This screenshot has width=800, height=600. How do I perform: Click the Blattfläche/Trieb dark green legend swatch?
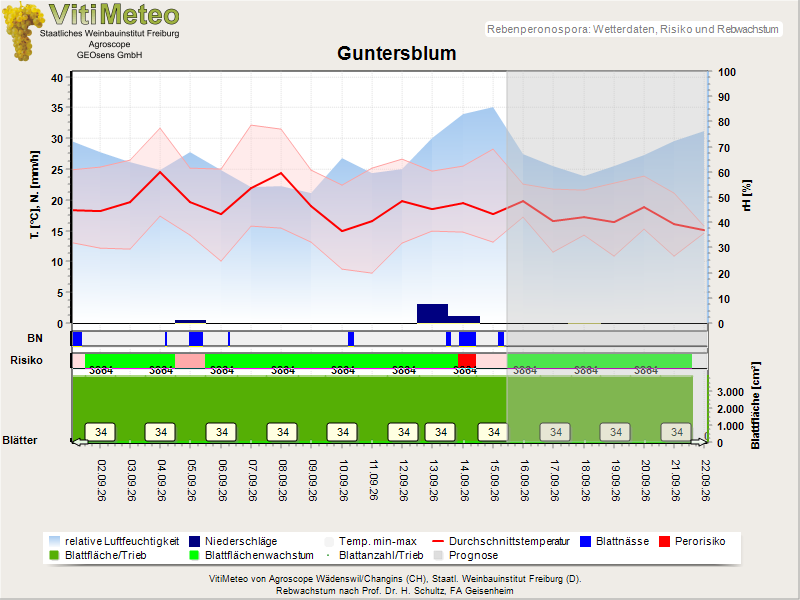[x=55, y=555]
